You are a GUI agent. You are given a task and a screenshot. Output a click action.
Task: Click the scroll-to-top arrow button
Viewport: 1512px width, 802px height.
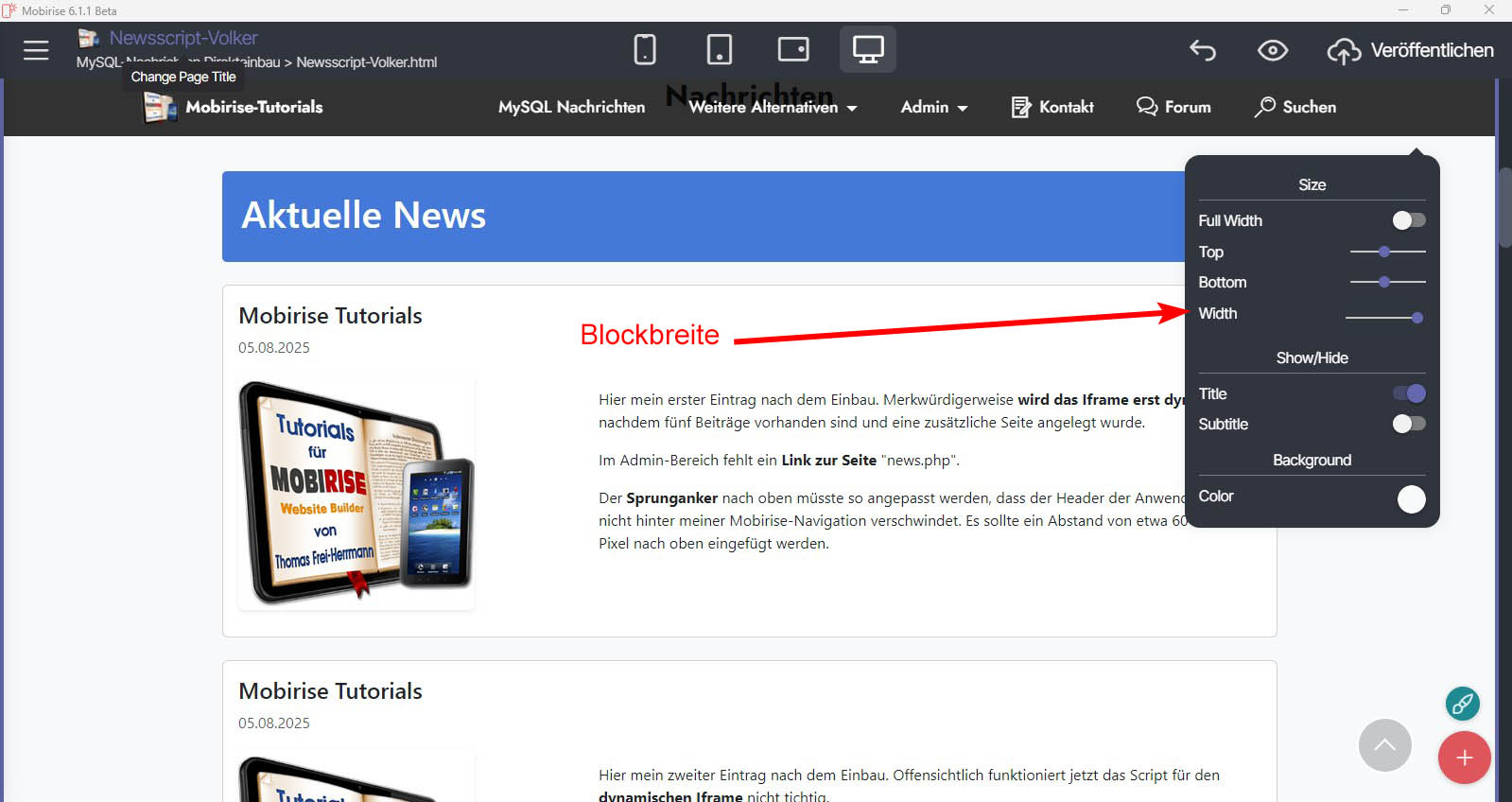1384,745
